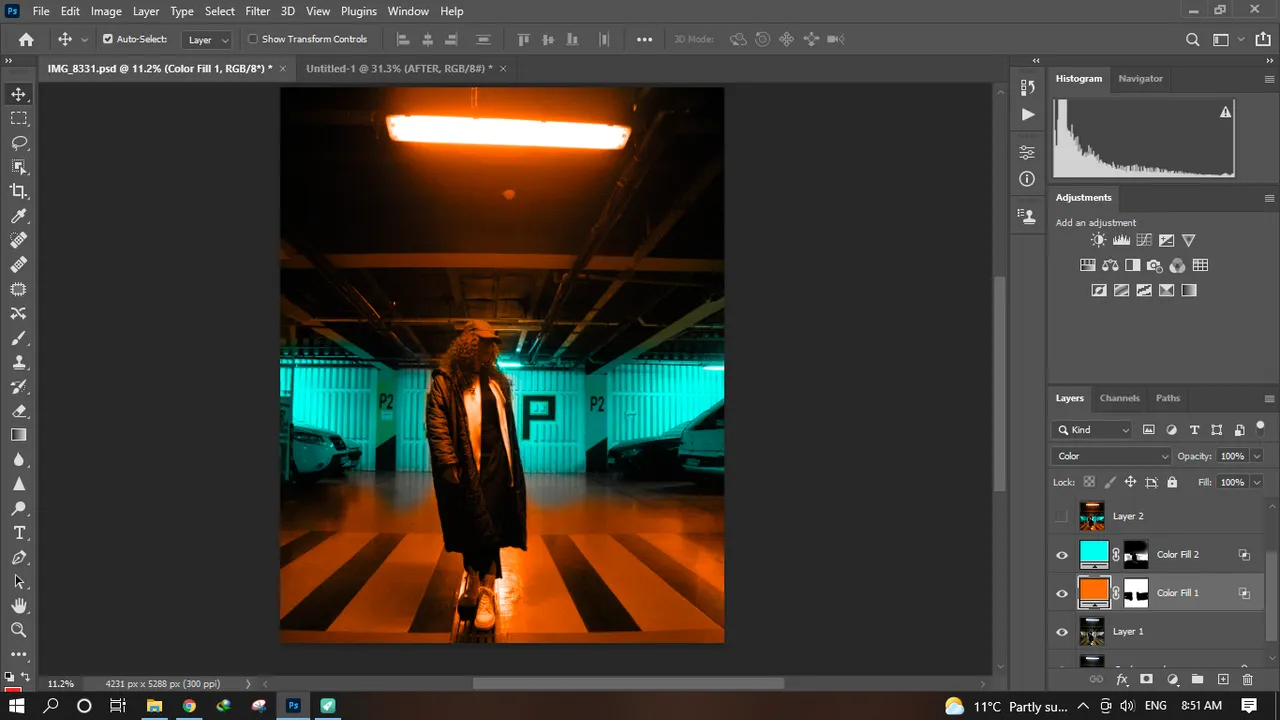The image size is (1280, 720).
Task: Create a new group folder
Action: pyautogui.click(x=1198, y=680)
